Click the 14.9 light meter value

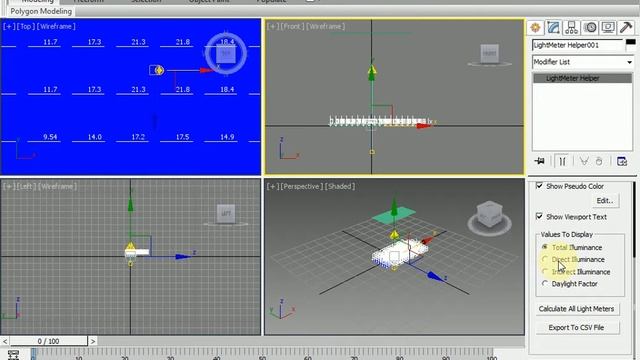click(x=227, y=137)
